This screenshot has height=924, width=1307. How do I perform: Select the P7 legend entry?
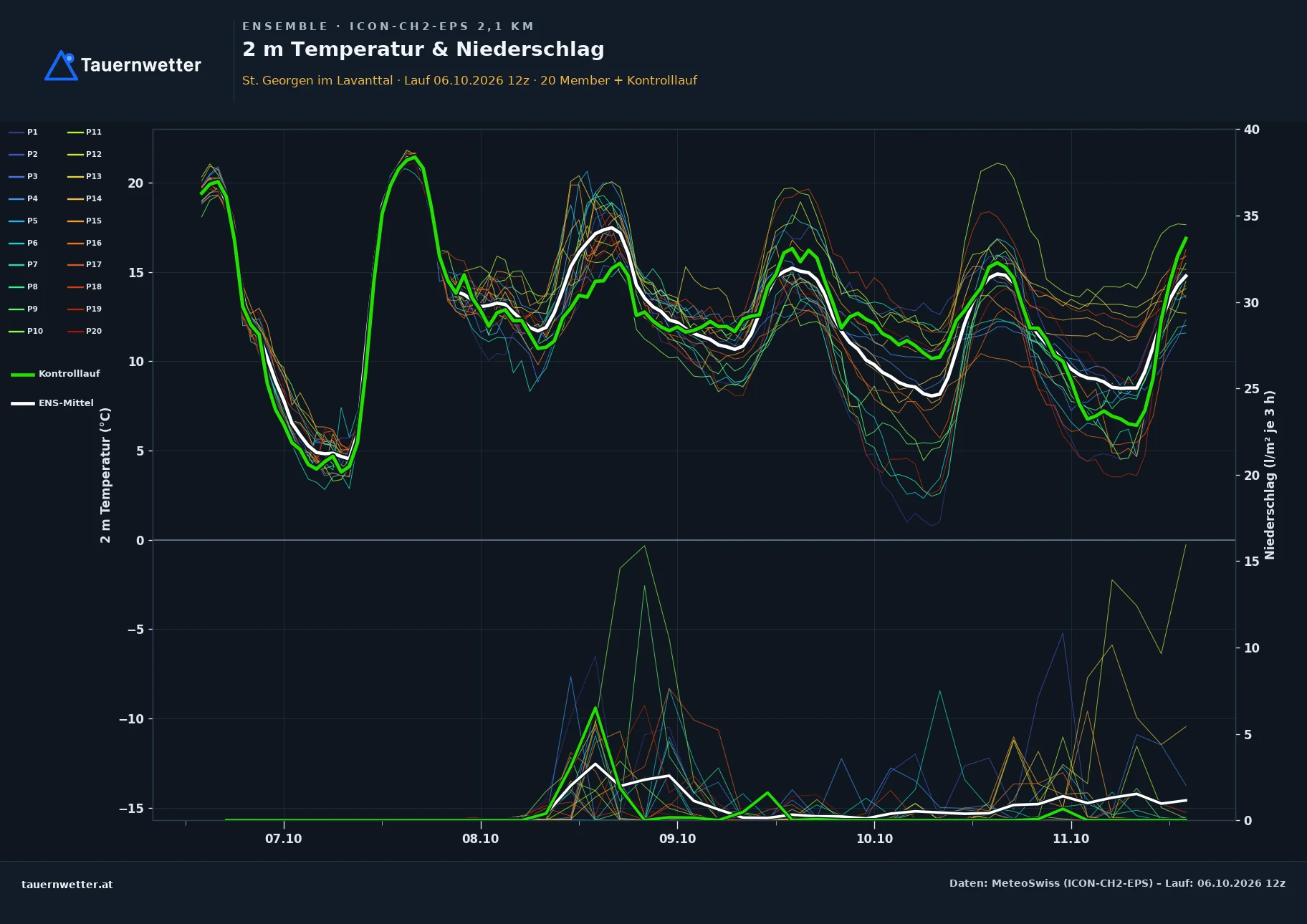coord(24,264)
